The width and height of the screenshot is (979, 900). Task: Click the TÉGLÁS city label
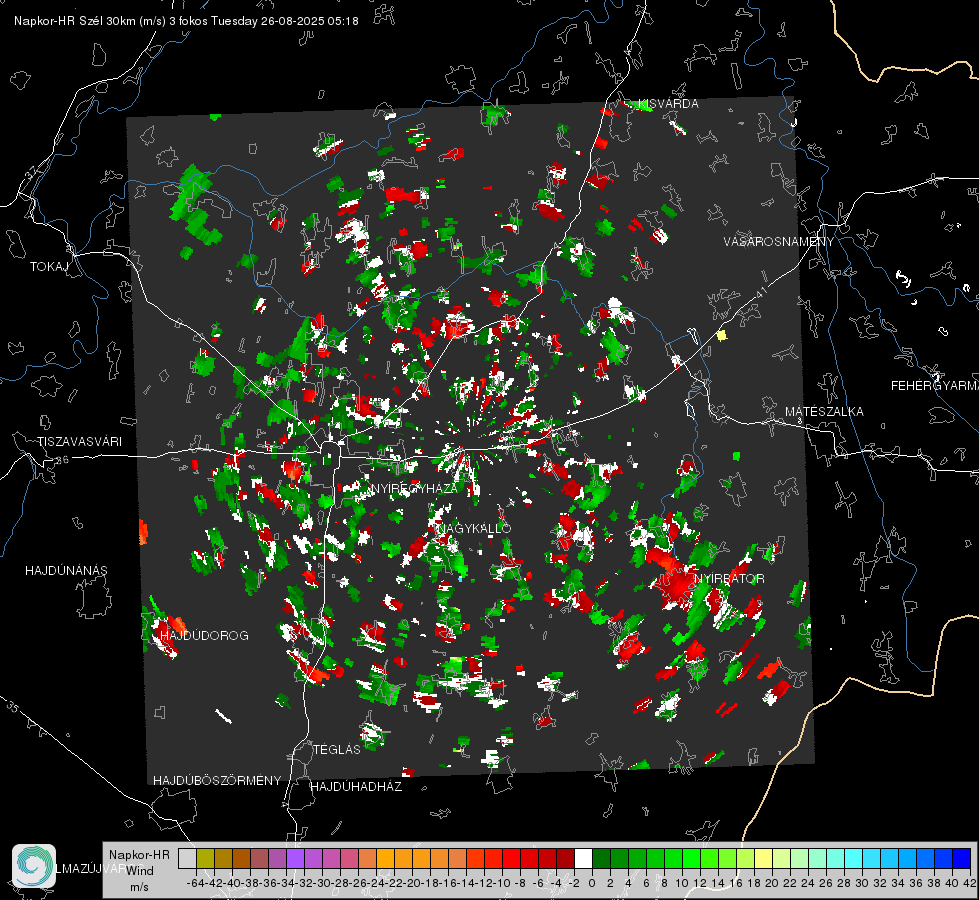click(x=337, y=750)
